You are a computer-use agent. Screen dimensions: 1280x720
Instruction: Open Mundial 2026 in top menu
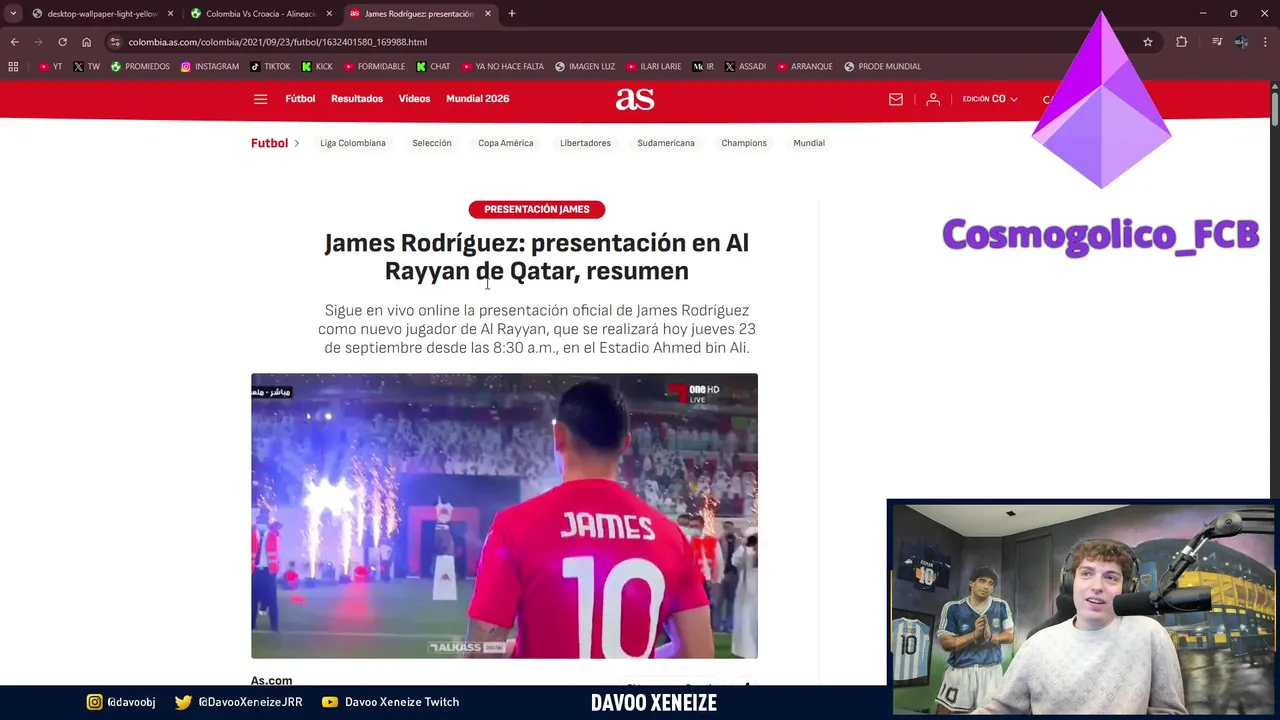477,99
